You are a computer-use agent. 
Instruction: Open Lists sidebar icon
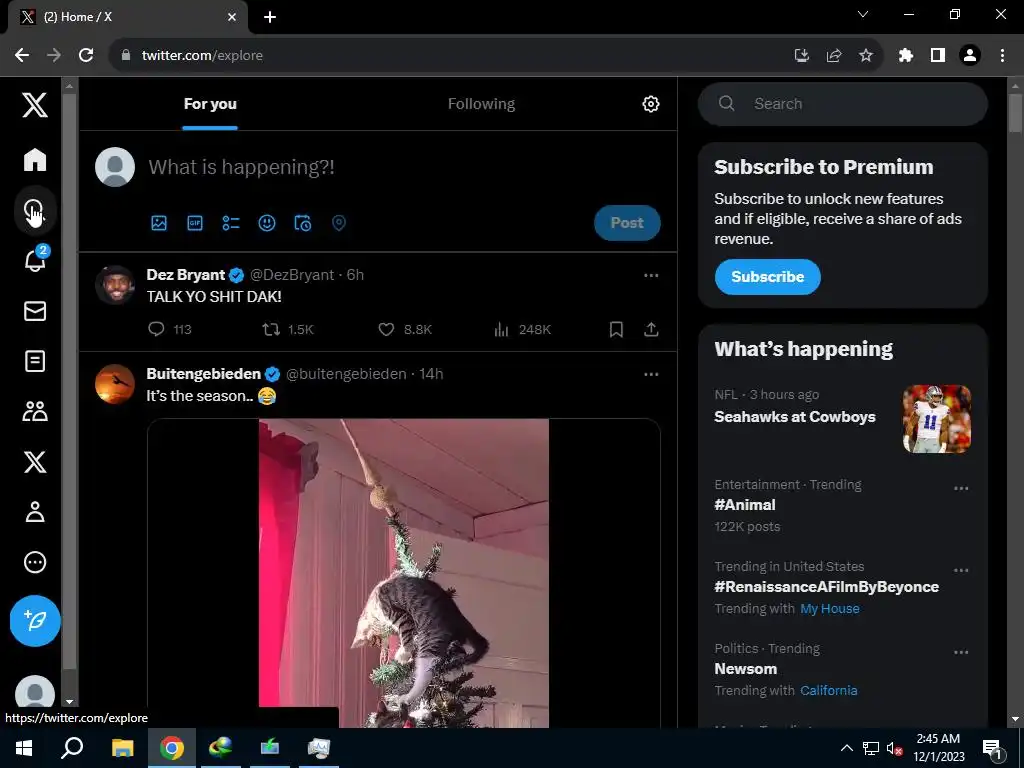tap(35, 361)
